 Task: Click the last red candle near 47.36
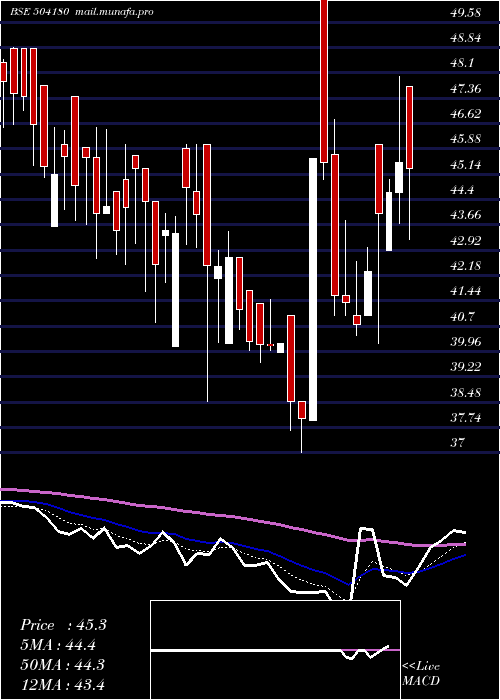click(x=409, y=128)
